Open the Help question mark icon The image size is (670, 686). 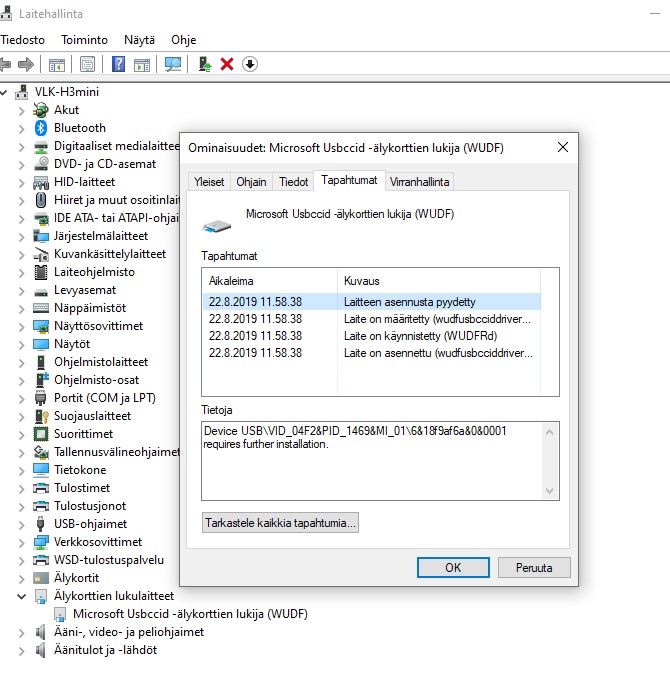(x=118, y=64)
